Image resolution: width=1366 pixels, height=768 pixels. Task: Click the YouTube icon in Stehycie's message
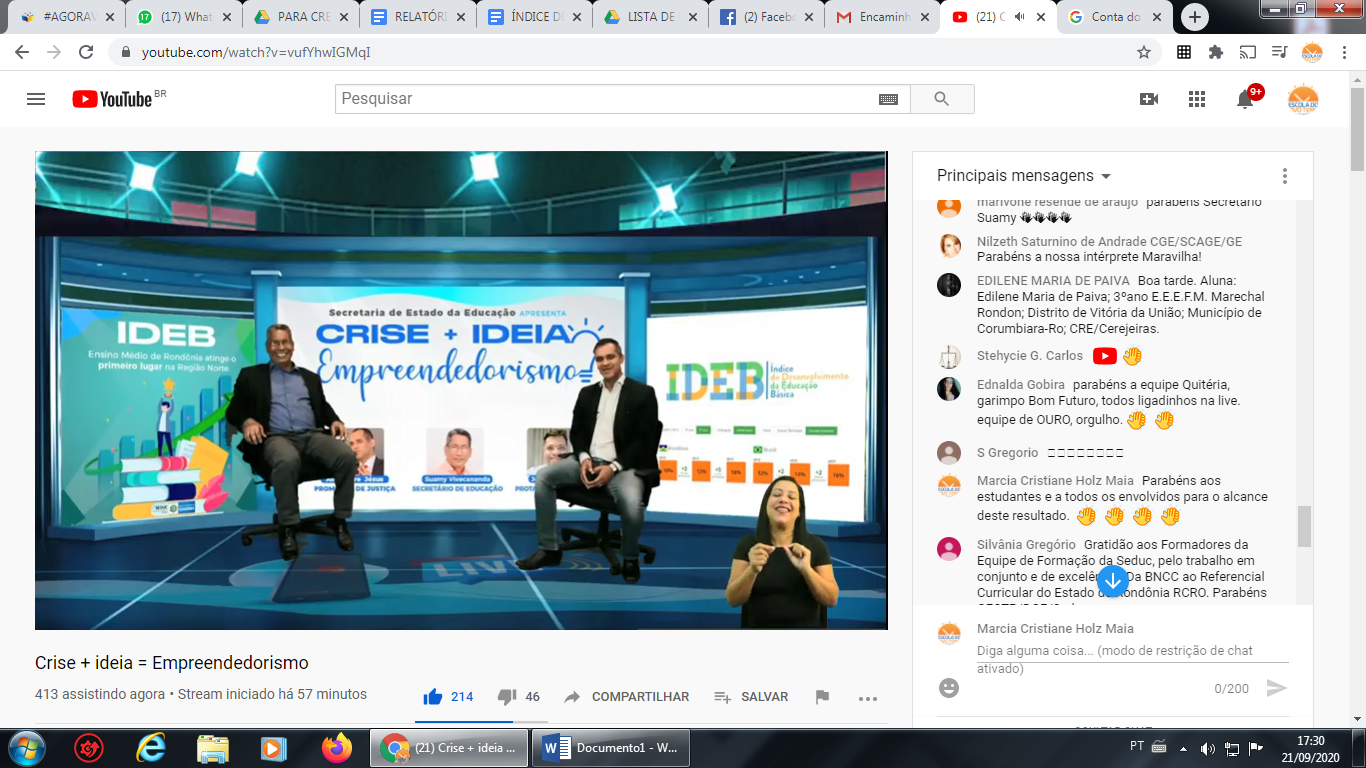(1104, 356)
